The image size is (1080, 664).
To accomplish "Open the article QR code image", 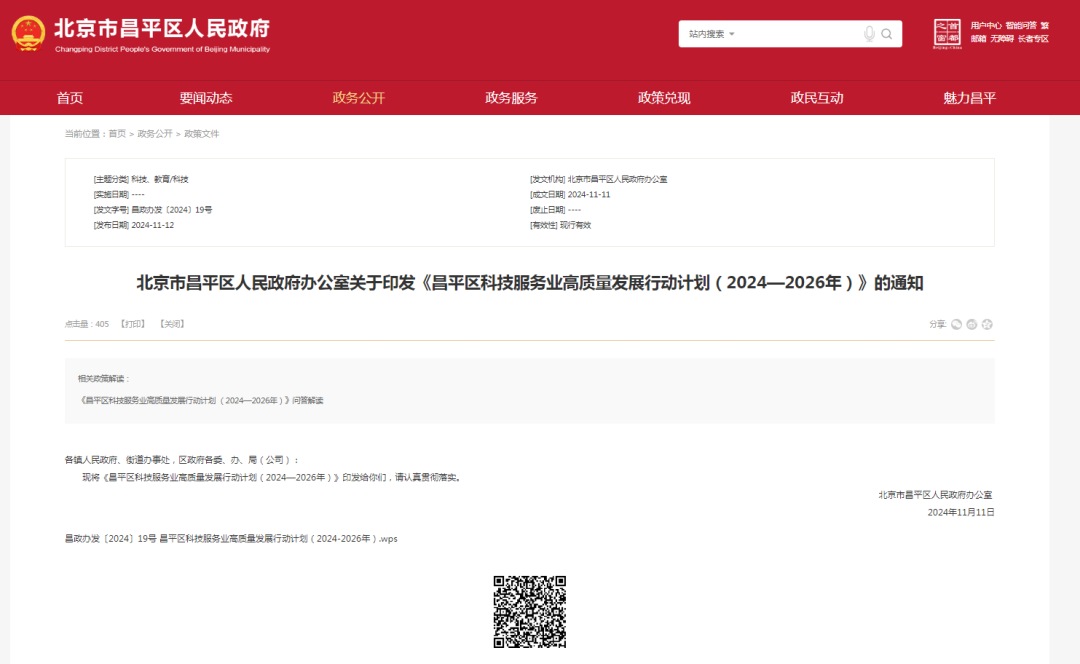I will [x=530, y=611].
